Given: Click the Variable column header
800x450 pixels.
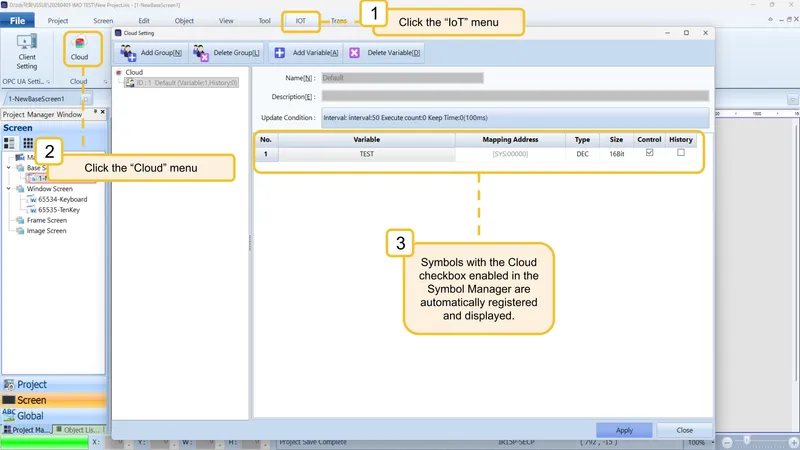Looking at the screenshot, I should (367, 139).
